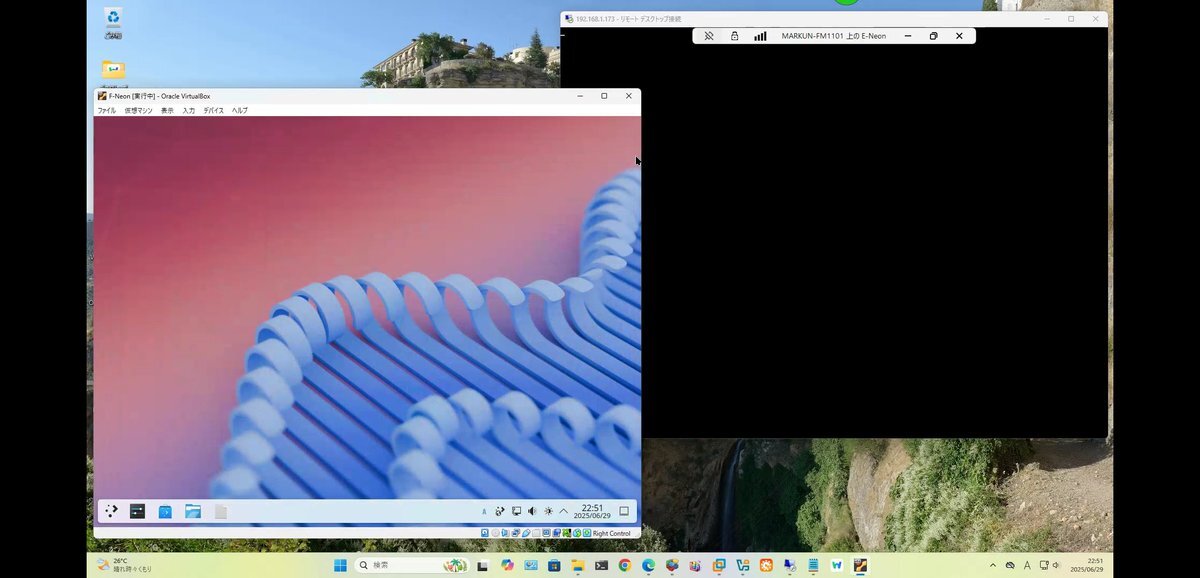Open the ヘルプ menu in VirtualBox
Screen dimensions: 1200x578
[240, 110]
